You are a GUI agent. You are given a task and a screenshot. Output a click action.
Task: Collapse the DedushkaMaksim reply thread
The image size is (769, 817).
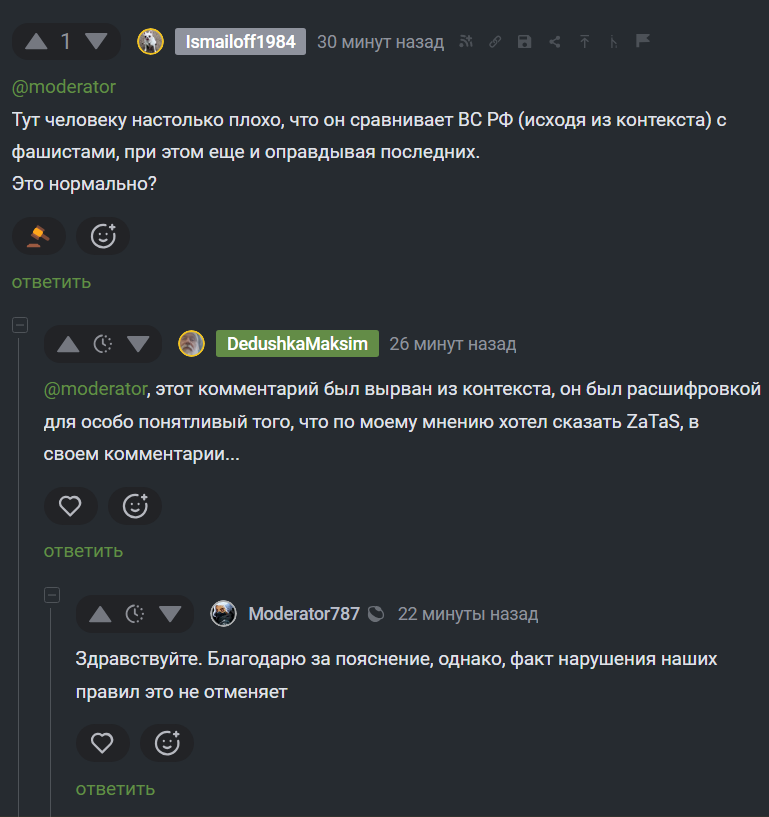pos(20,325)
